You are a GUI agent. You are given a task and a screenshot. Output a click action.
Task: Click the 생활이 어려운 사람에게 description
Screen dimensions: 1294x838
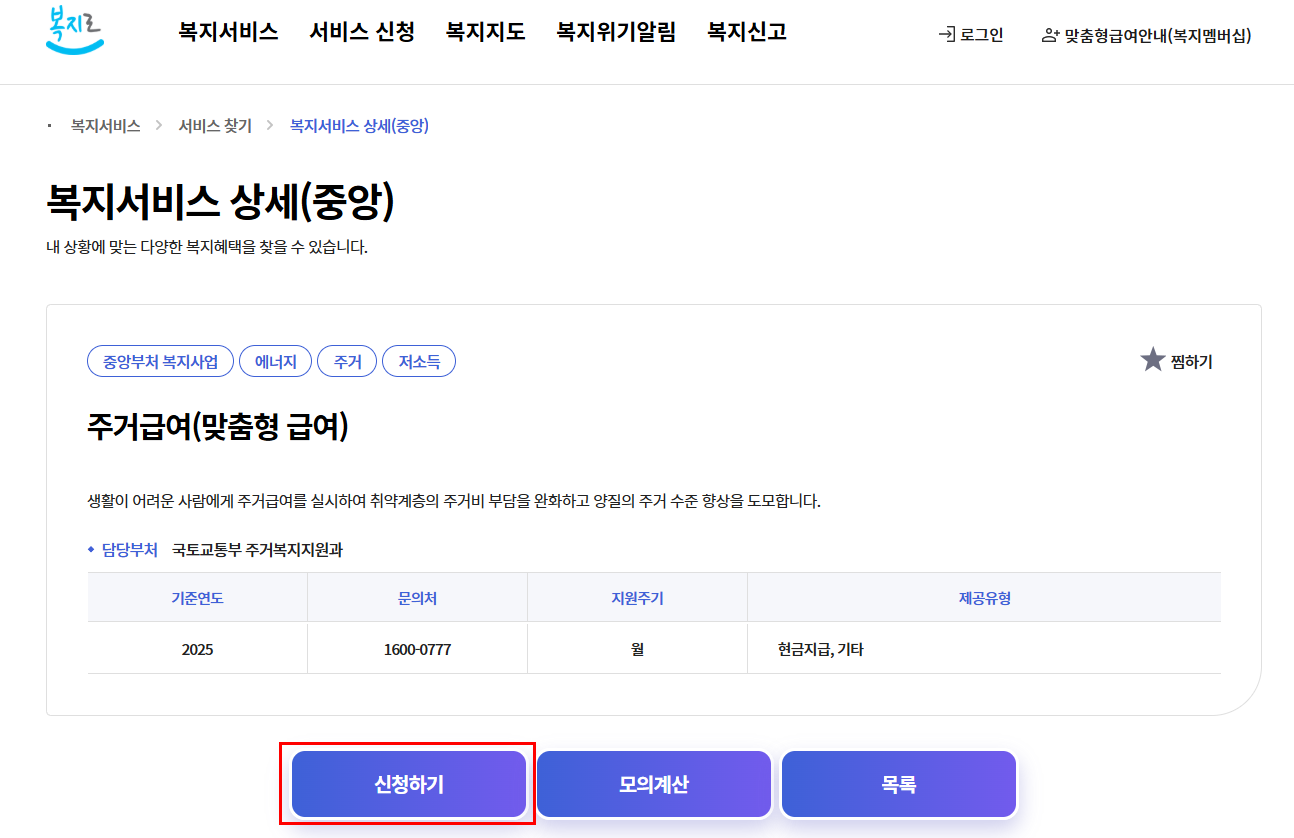point(454,501)
